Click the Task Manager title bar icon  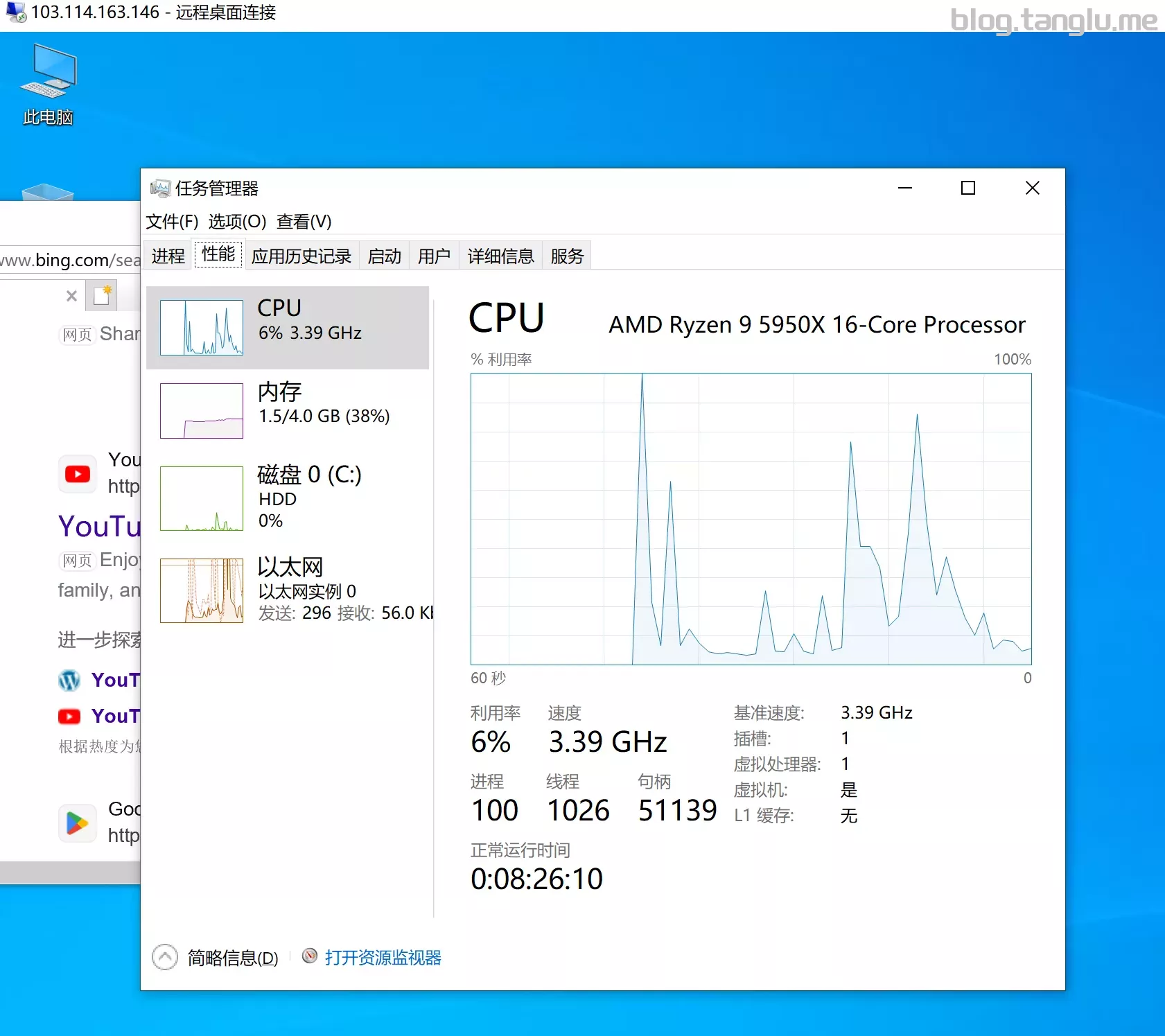[160, 188]
